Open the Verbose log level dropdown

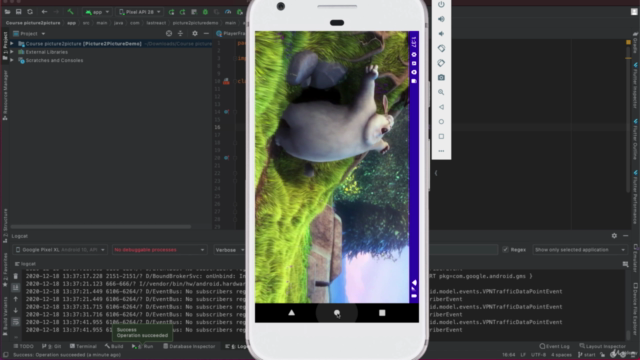[229, 250]
